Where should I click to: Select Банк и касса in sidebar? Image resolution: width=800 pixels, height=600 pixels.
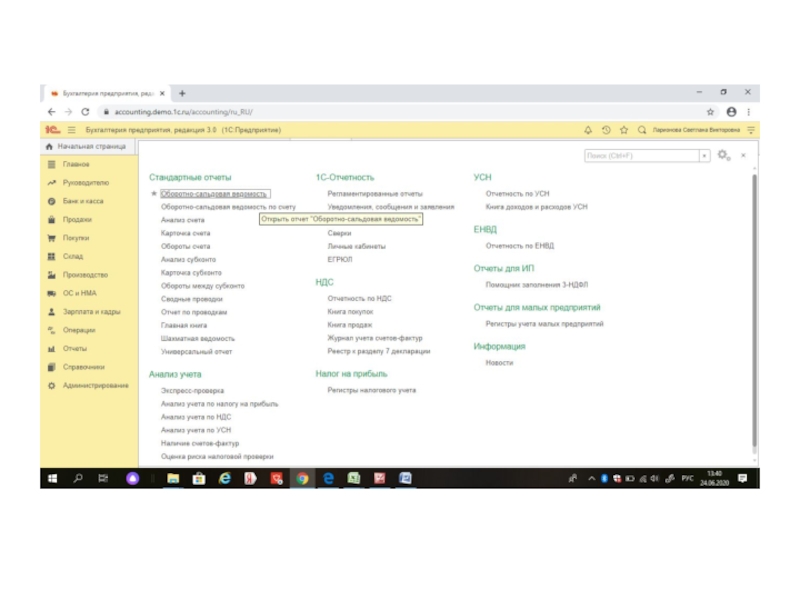point(83,201)
